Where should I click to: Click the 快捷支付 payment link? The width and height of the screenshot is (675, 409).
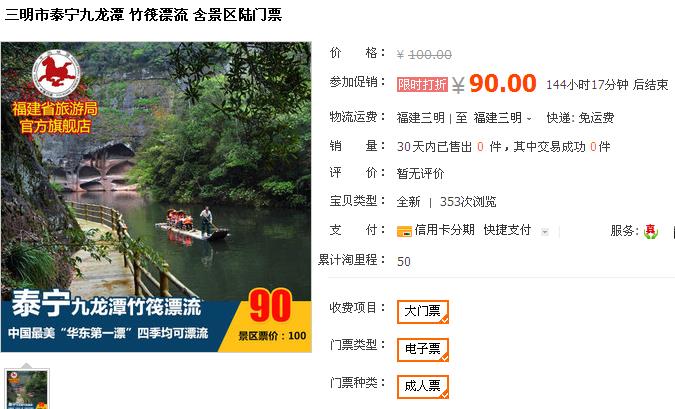point(507,230)
